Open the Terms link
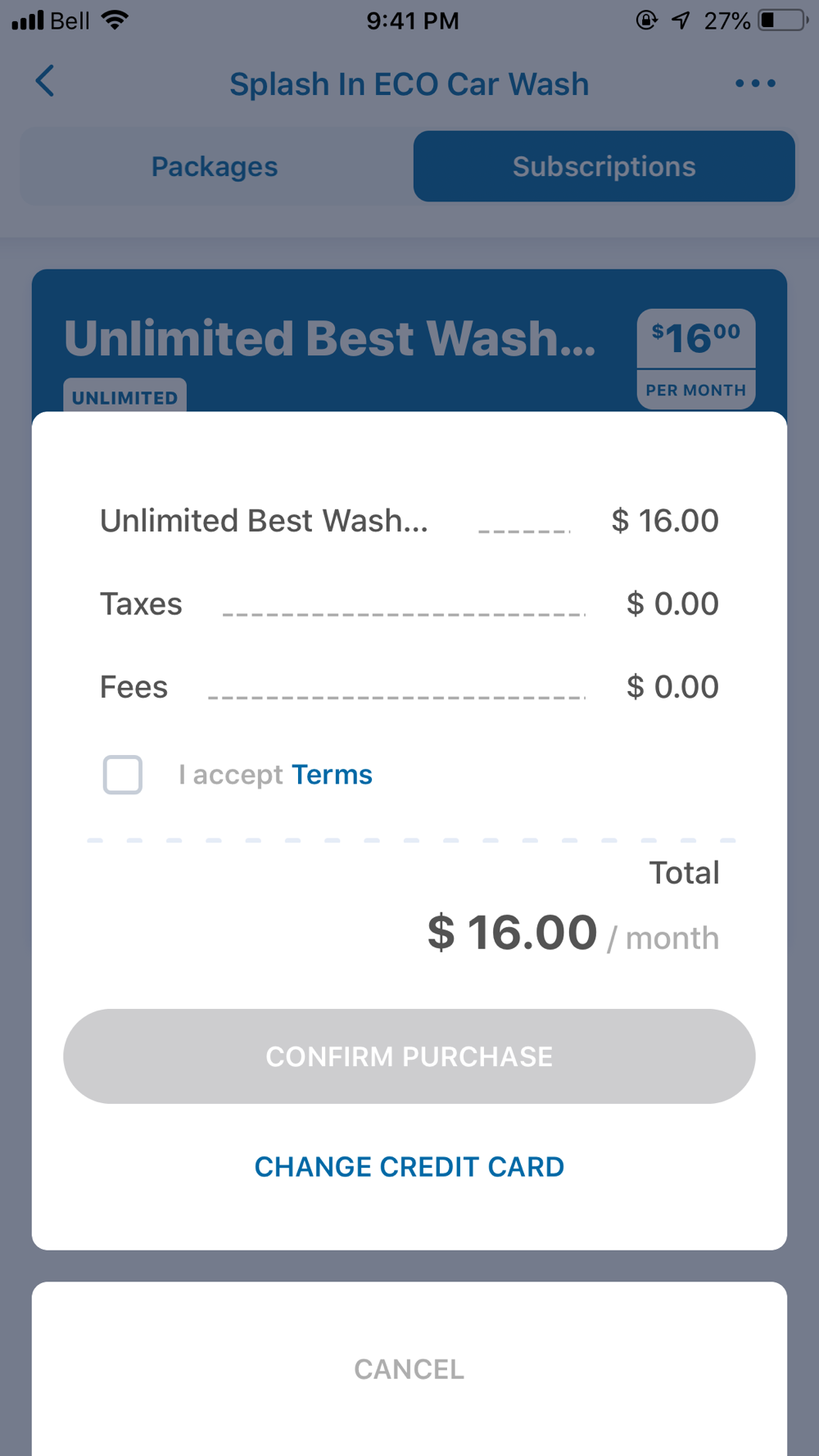The image size is (819, 1456). pyautogui.click(x=332, y=775)
